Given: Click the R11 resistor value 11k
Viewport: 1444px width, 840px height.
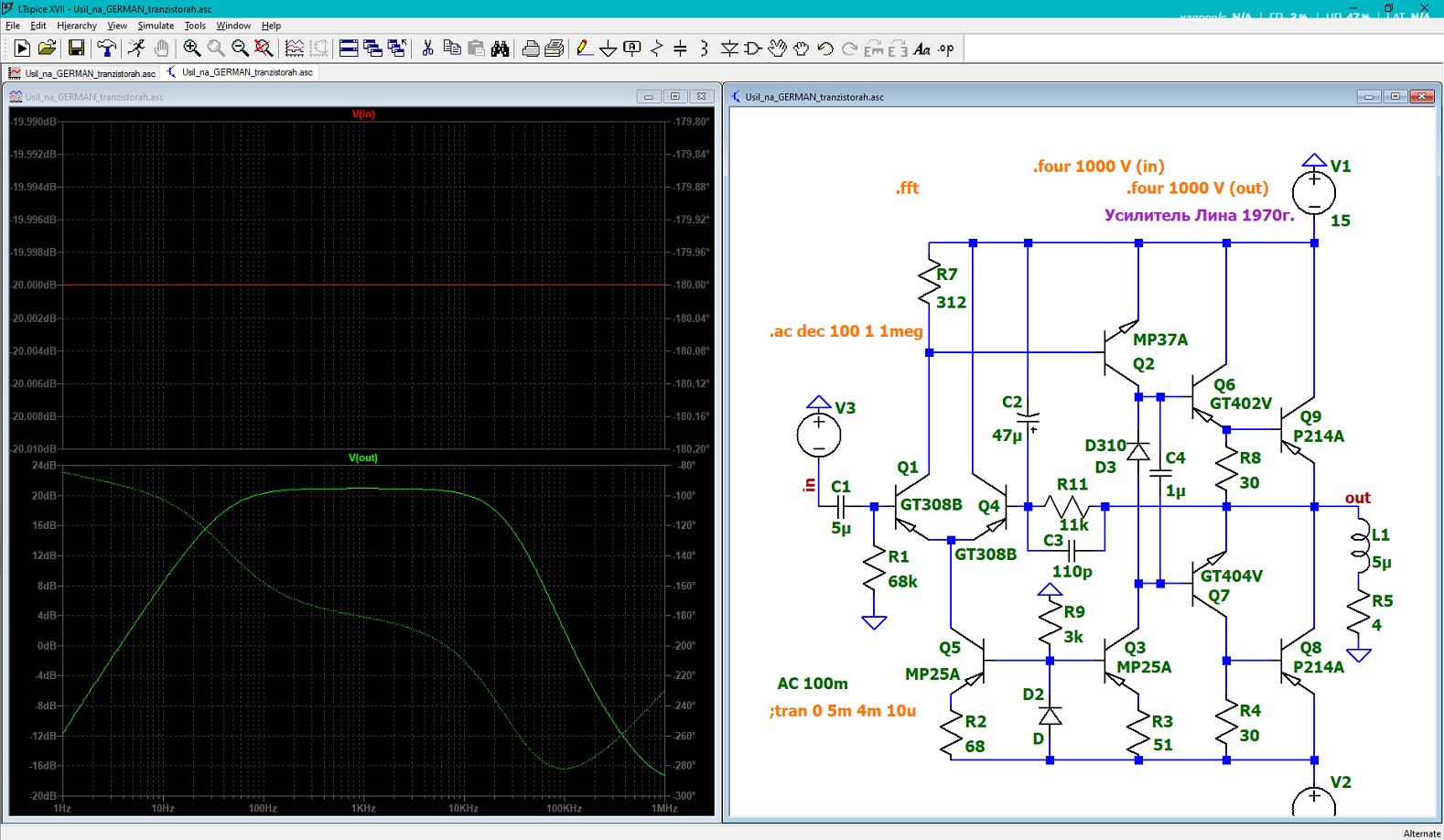Looking at the screenshot, I should 1074,525.
